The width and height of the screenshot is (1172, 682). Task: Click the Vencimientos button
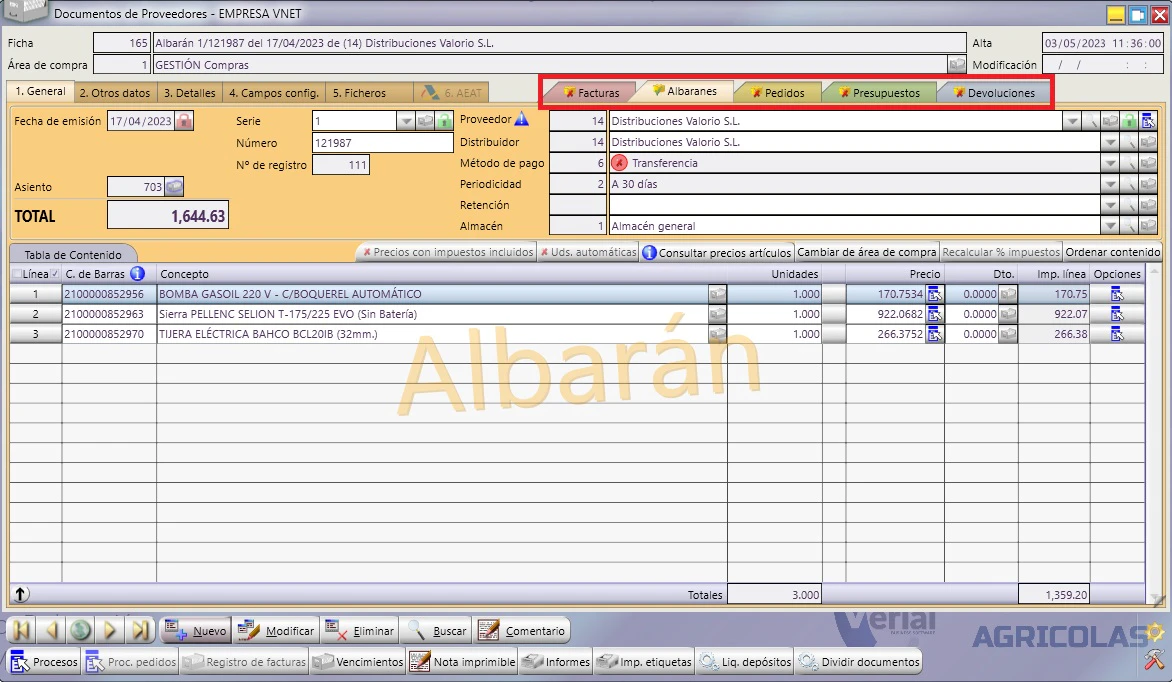(358, 662)
